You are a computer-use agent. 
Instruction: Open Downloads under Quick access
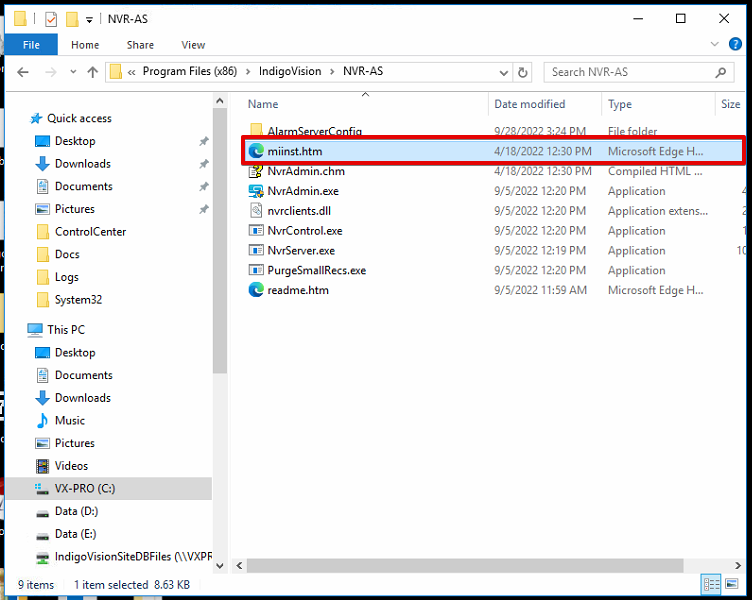pos(82,164)
